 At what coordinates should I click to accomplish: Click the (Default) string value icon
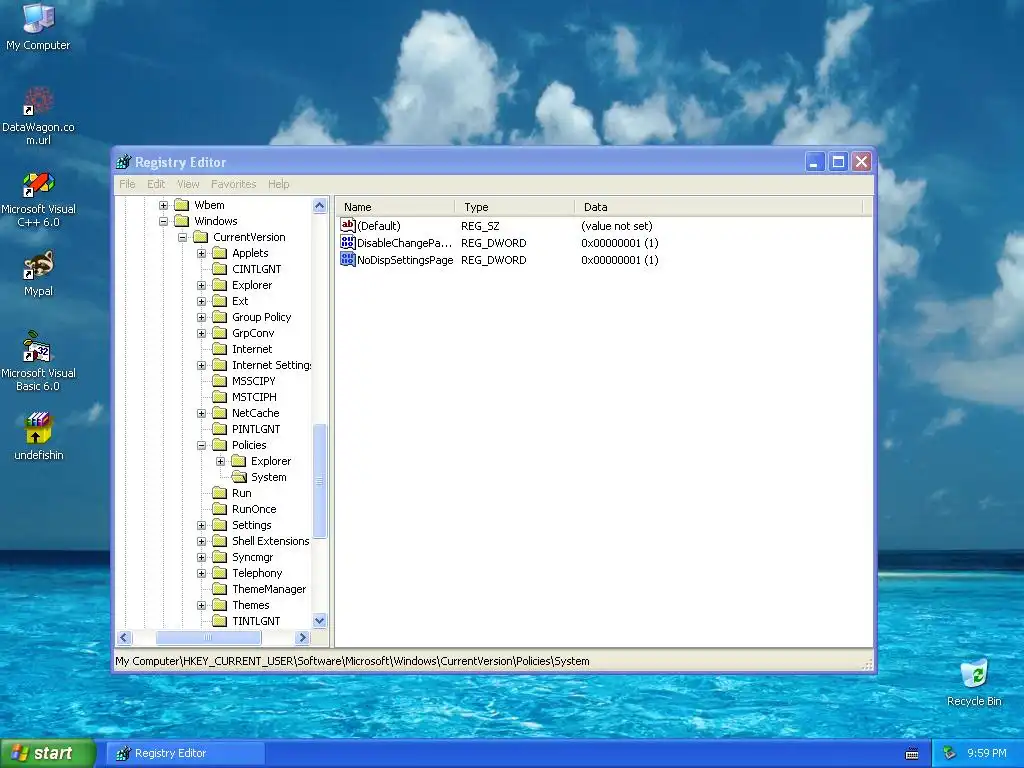(x=347, y=225)
